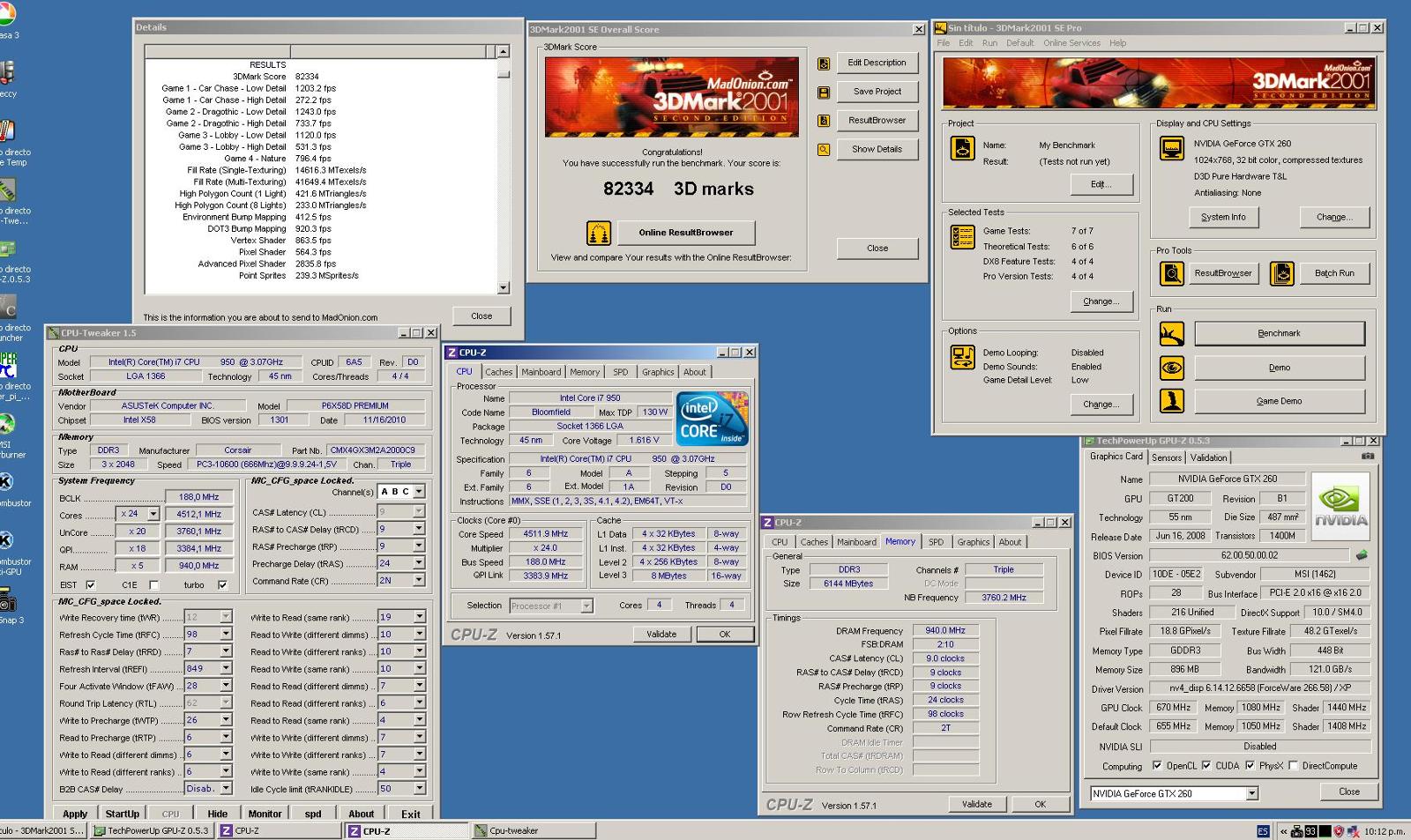The width and height of the screenshot is (1411, 840).
Task: Toggle the CUDA checkbox in GPU-Z
Action: click(x=1206, y=766)
